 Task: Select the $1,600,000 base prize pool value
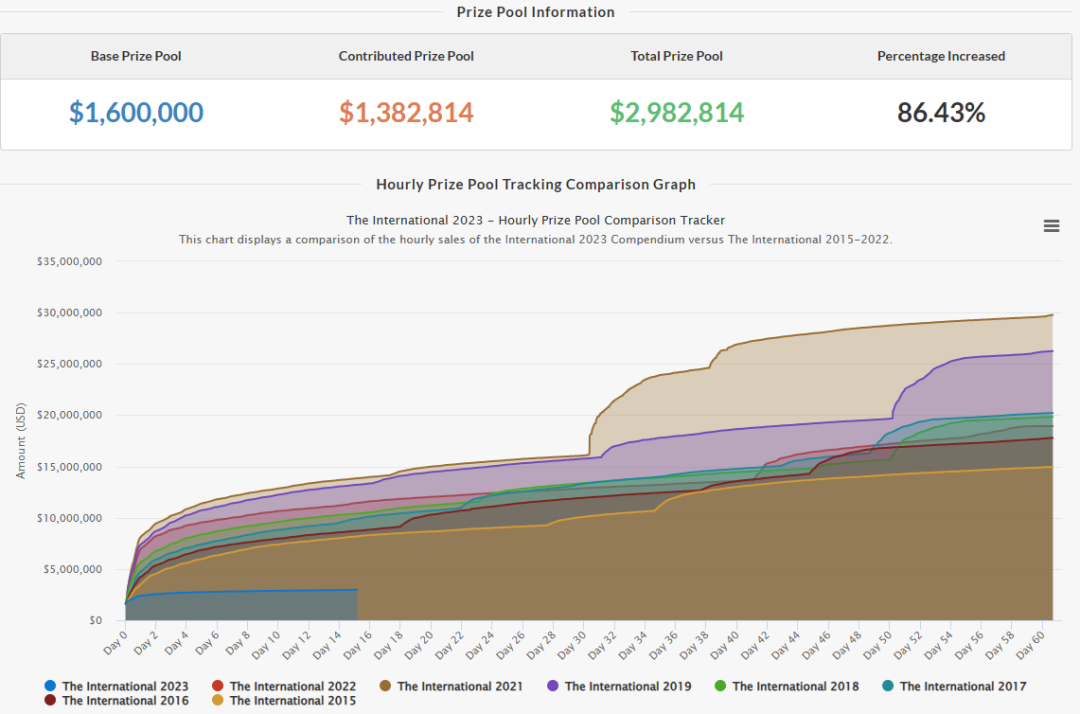(x=136, y=112)
